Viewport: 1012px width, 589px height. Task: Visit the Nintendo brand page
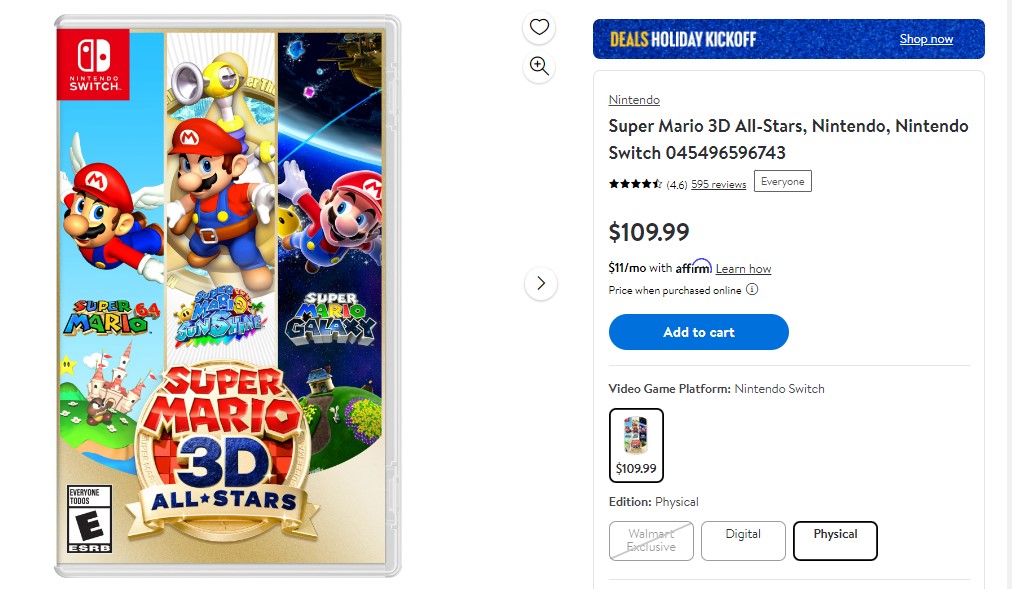[634, 99]
